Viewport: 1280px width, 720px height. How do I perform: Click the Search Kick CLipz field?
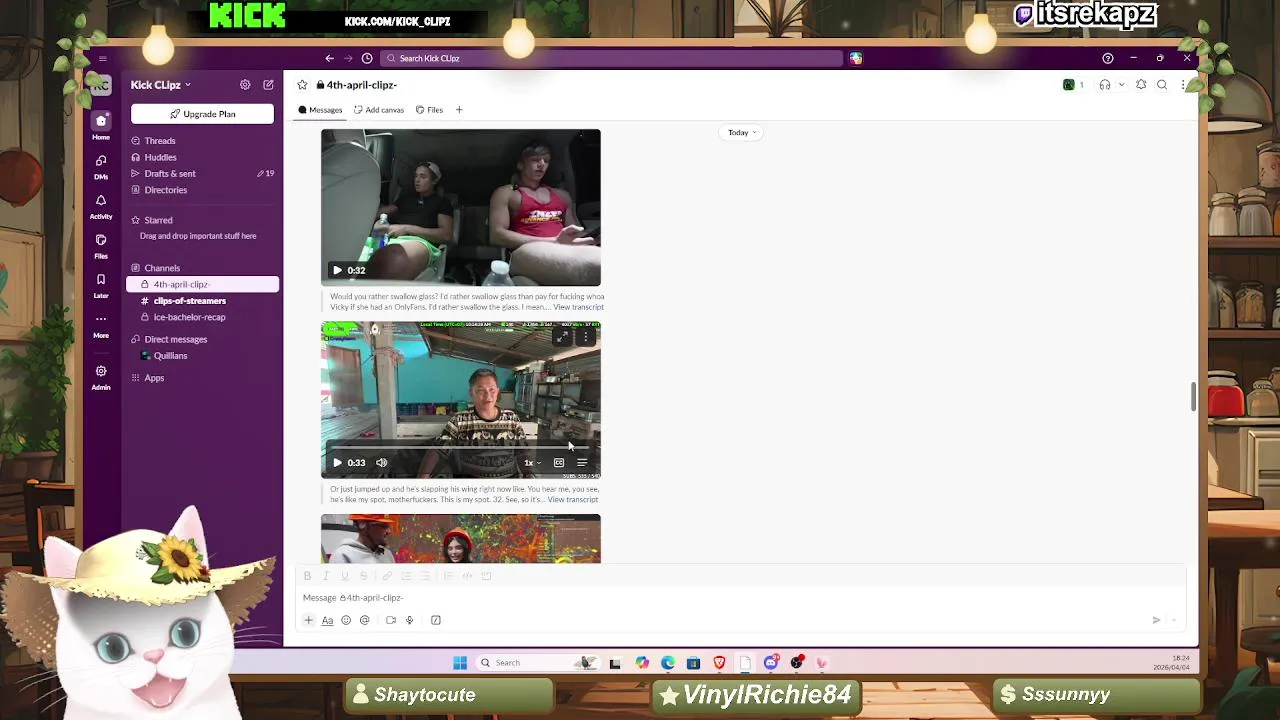coord(612,58)
